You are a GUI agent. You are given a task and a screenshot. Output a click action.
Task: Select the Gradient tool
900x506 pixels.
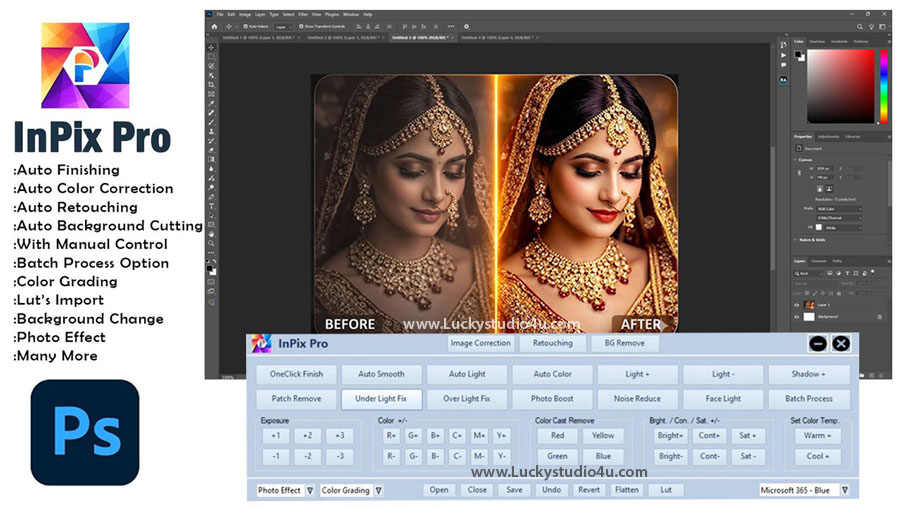(211, 159)
